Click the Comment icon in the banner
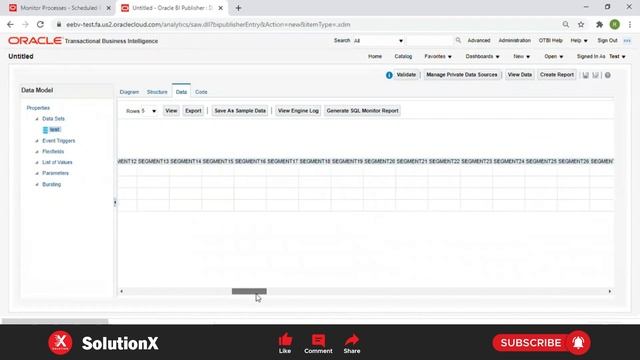The image size is (640, 360). (318, 340)
